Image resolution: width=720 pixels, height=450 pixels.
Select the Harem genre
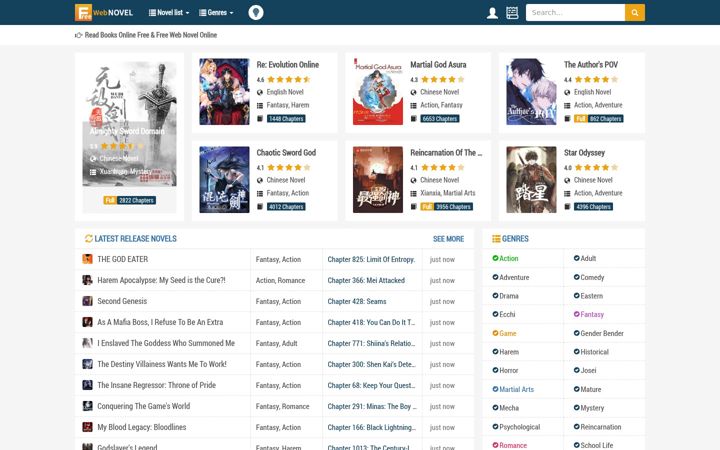506,352
